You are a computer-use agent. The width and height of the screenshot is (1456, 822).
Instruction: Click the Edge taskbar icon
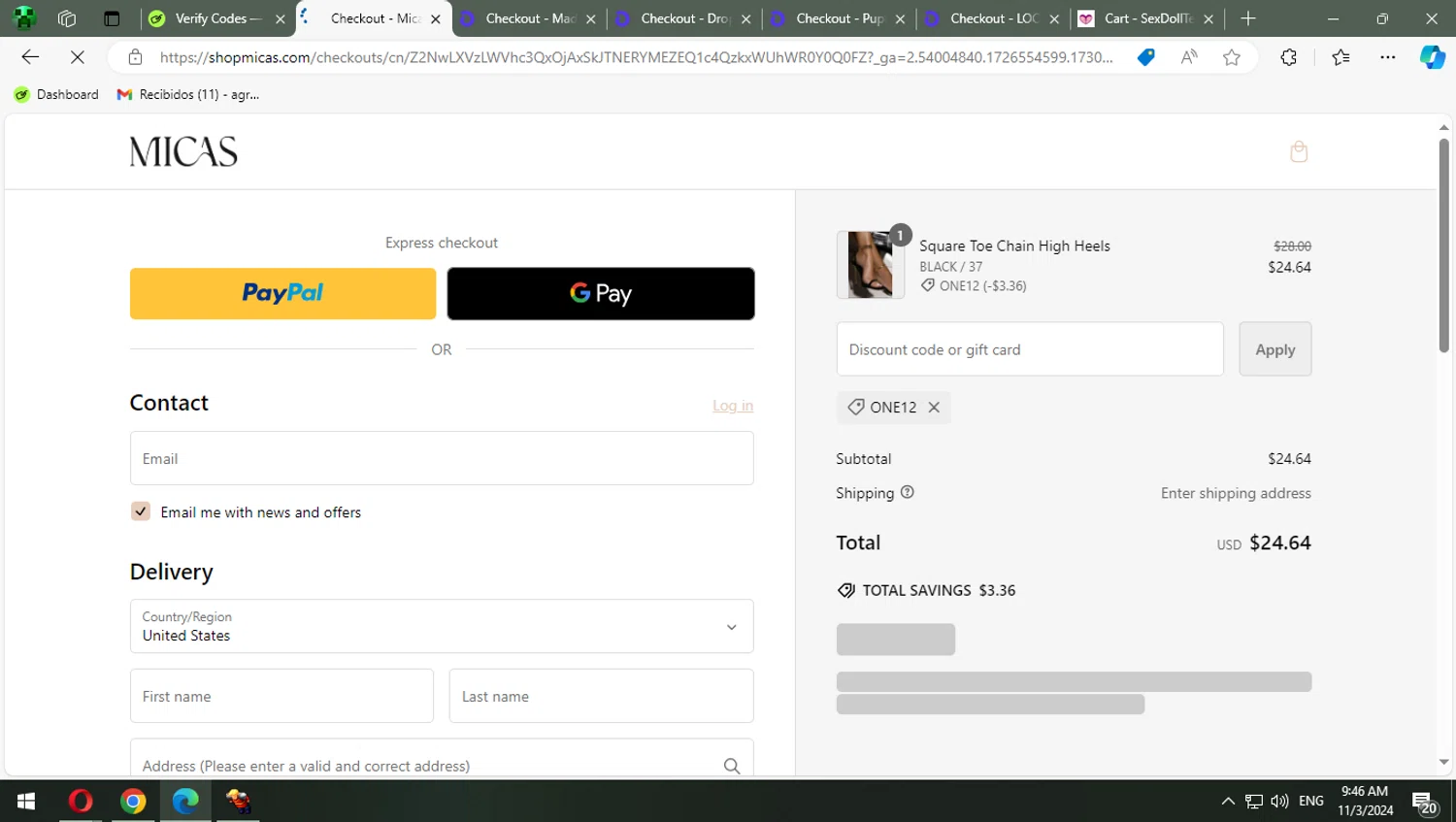pyautogui.click(x=185, y=801)
